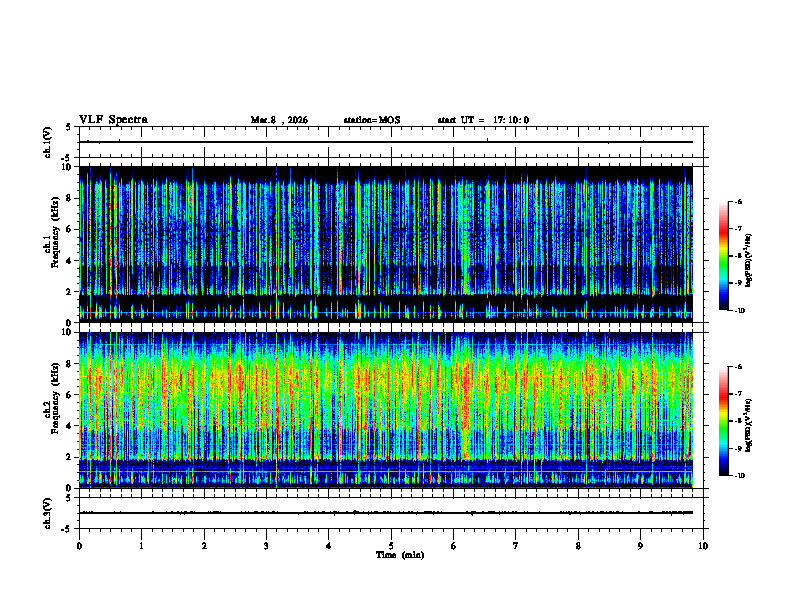This screenshot has height=612, width=792.
Task: Click the ch.1 frequency tick label "4"
Action: click(69, 261)
